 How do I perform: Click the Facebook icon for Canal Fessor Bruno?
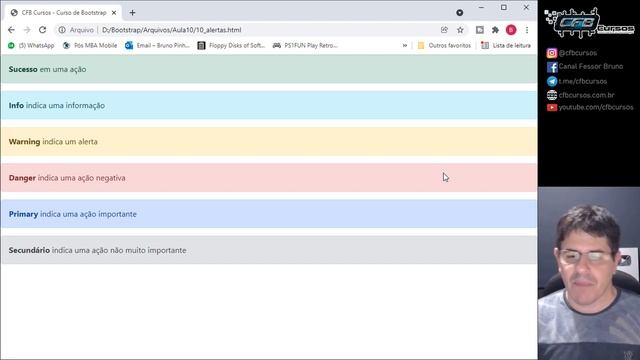coord(552,67)
